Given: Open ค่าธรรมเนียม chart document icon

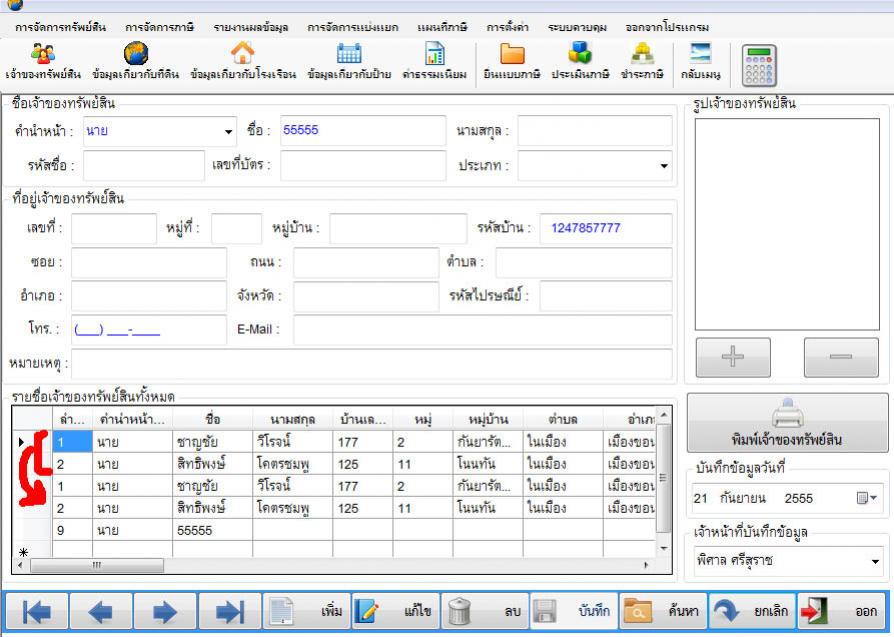Looking at the screenshot, I should pyautogui.click(x=434, y=54).
